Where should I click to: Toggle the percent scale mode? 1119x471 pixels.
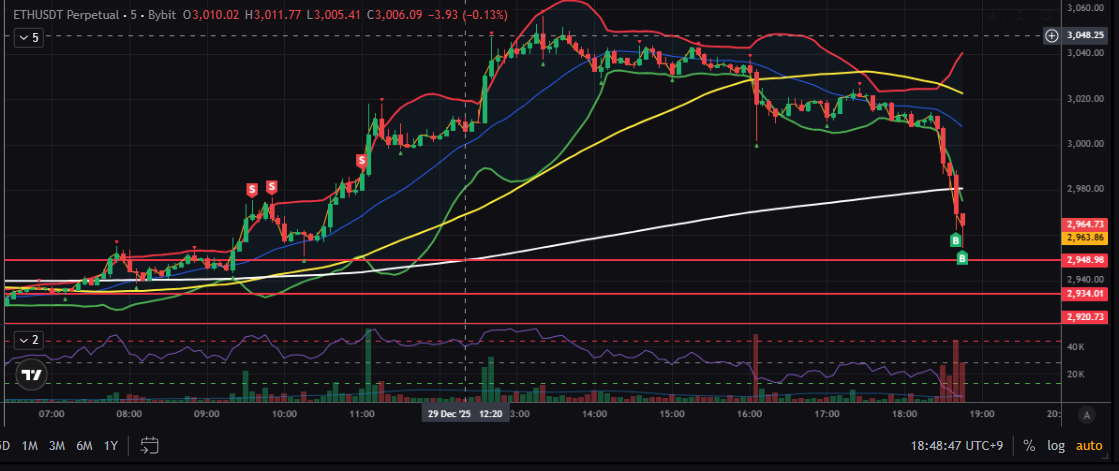click(x=1029, y=445)
